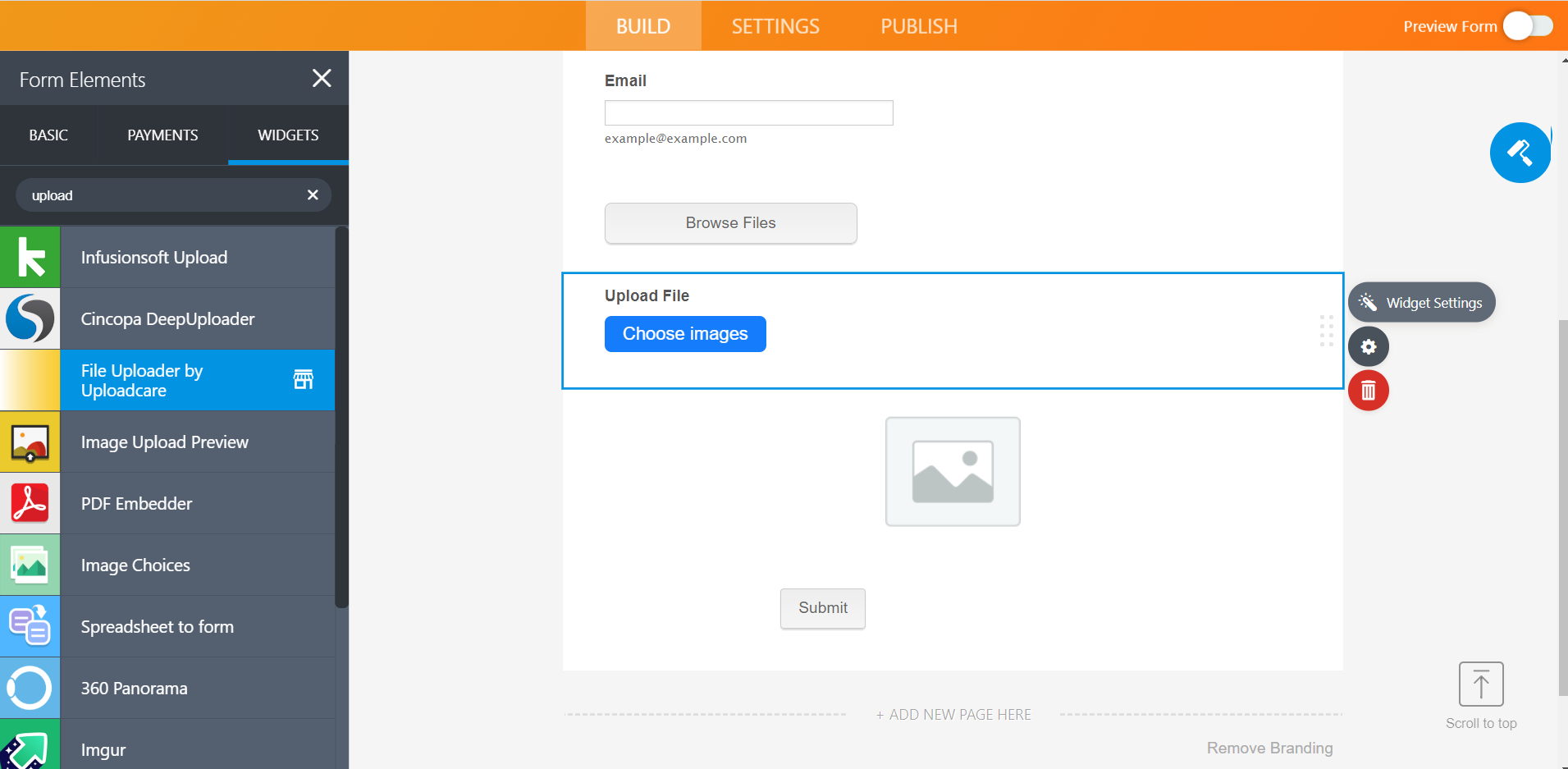Select the PDF Embedder widget icon

pos(30,503)
